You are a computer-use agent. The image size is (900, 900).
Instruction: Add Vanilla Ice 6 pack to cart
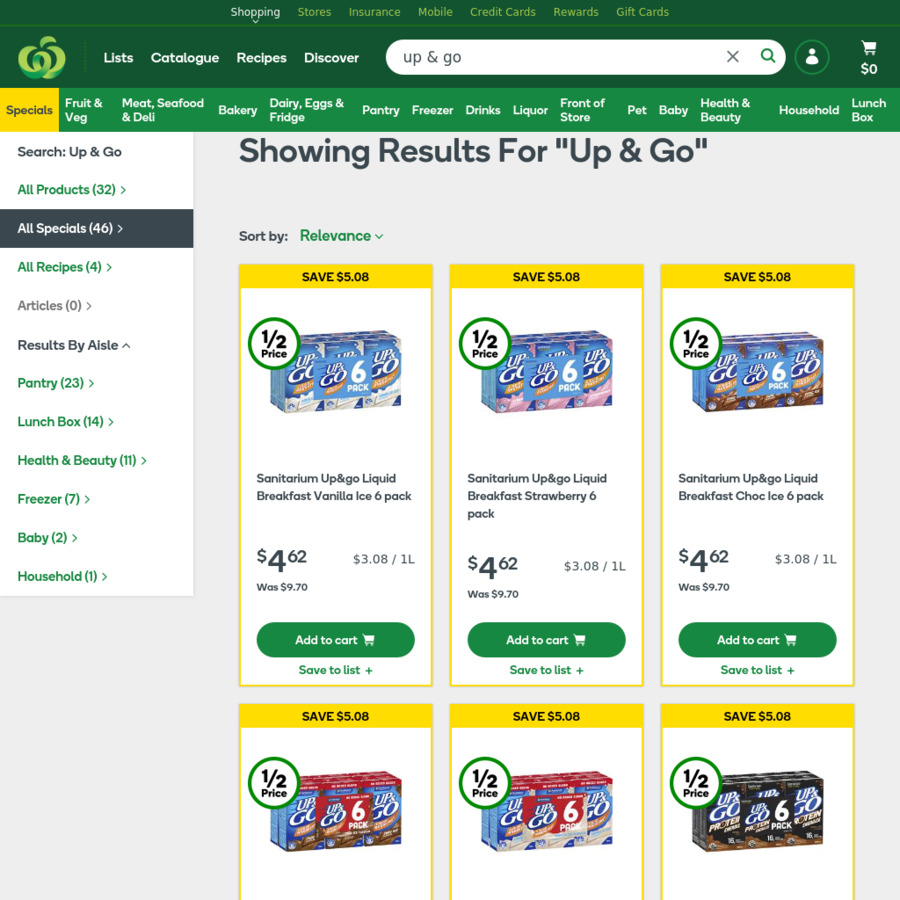pyautogui.click(x=335, y=639)
